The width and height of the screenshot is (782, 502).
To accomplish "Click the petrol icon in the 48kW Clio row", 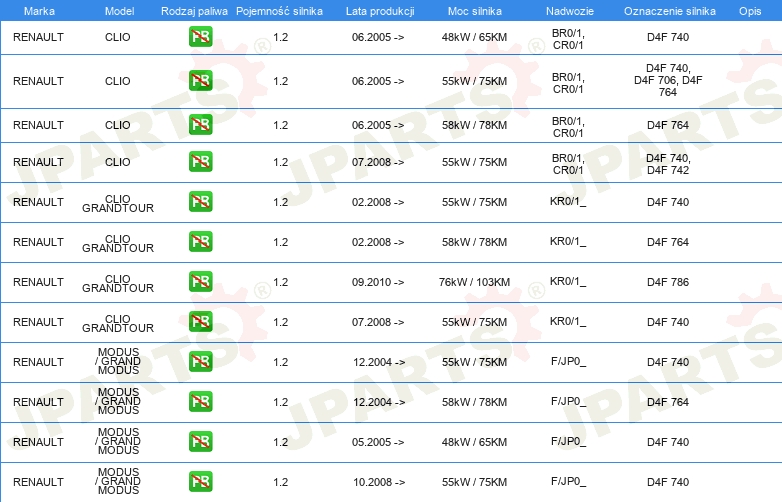I will (200, 38).
